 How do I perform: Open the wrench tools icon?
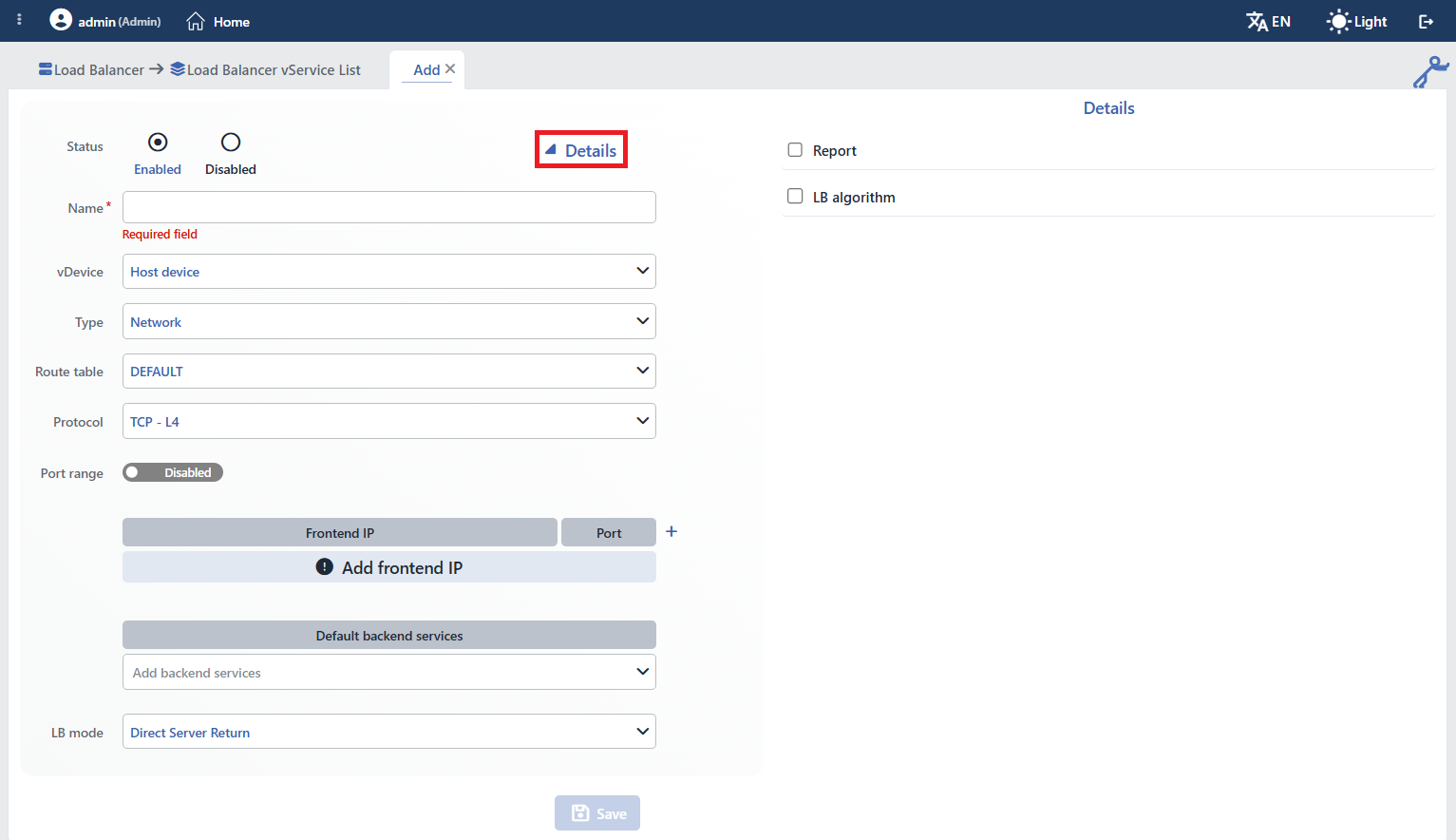(1430, 72)
